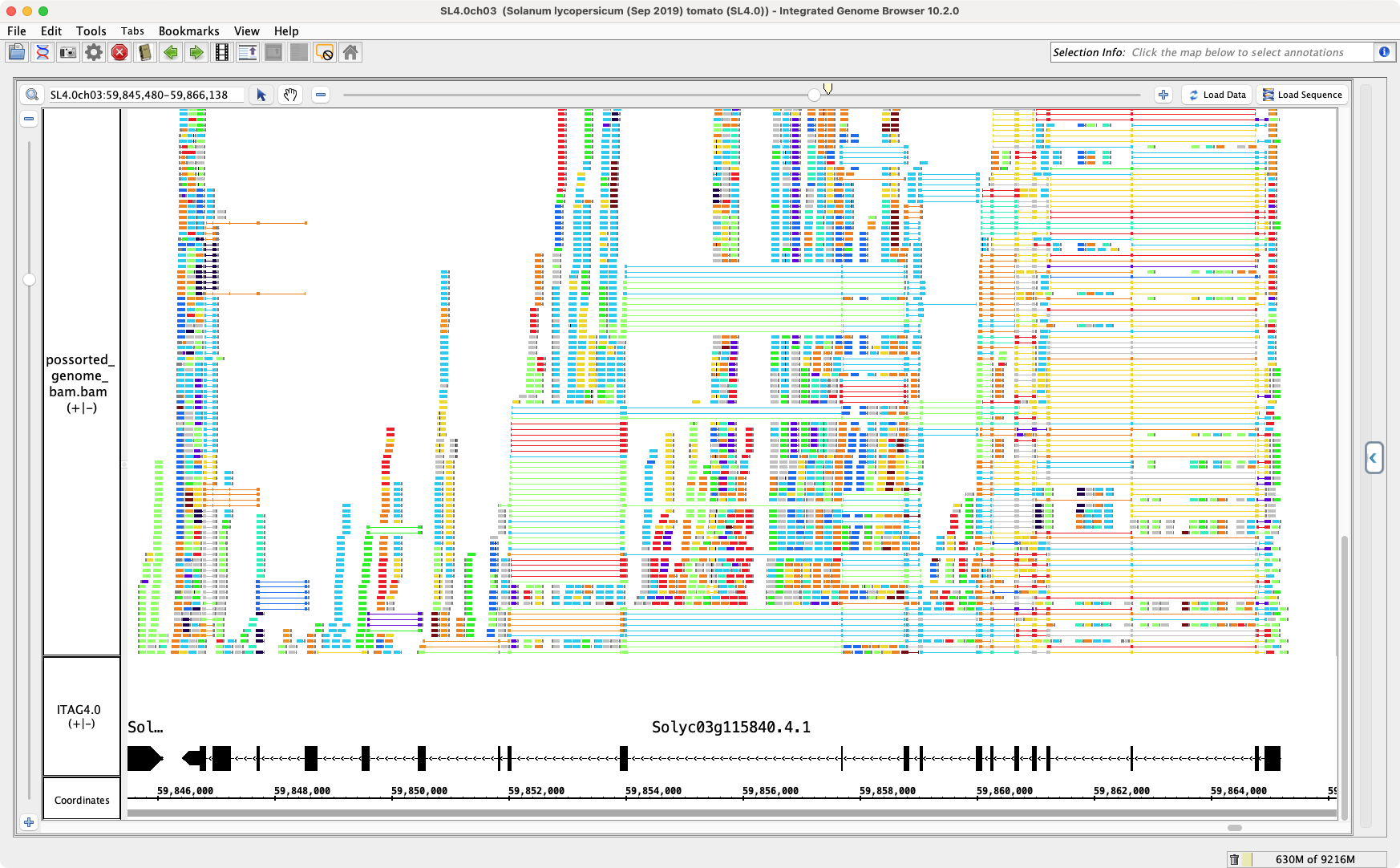This screenshot has width=1400, height=868.
Task: Toggle the tooltip disable icon
Action: pos(325,53)
